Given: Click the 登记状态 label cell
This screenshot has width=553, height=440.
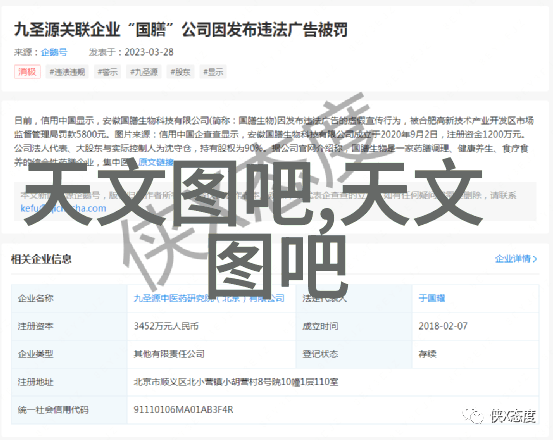Looking at the screenshot, I should pos(354,354).
